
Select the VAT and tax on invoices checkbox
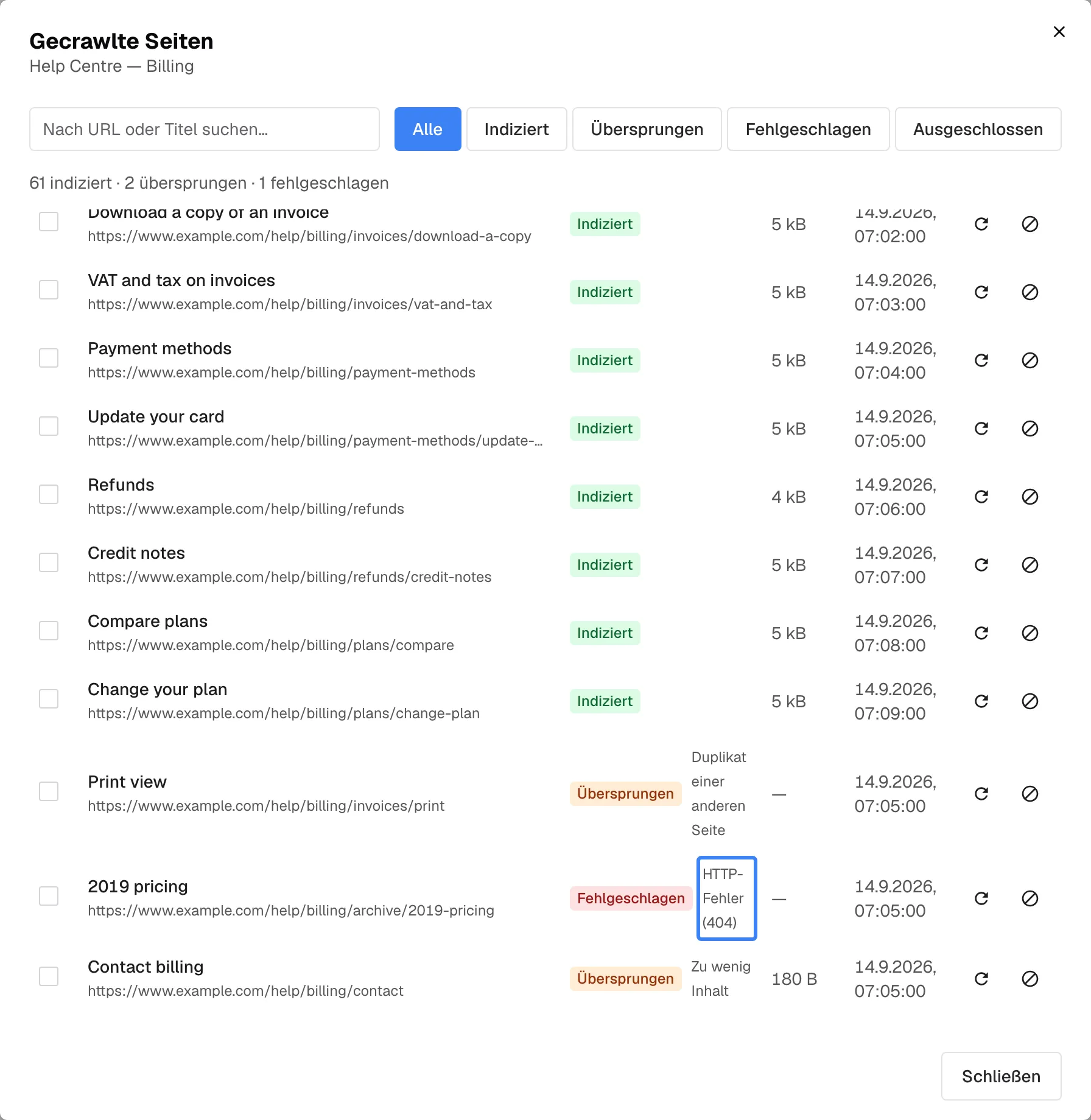pos(49,290)
